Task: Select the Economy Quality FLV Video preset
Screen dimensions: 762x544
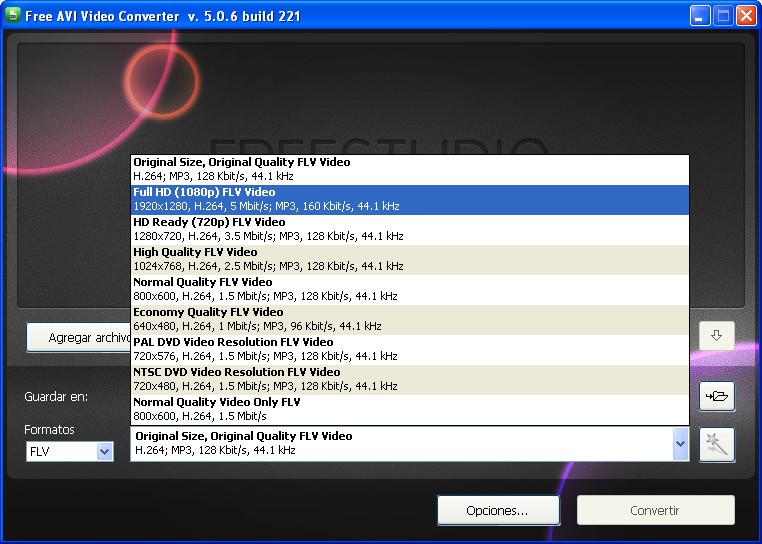Action: click(x=410, y=320)
